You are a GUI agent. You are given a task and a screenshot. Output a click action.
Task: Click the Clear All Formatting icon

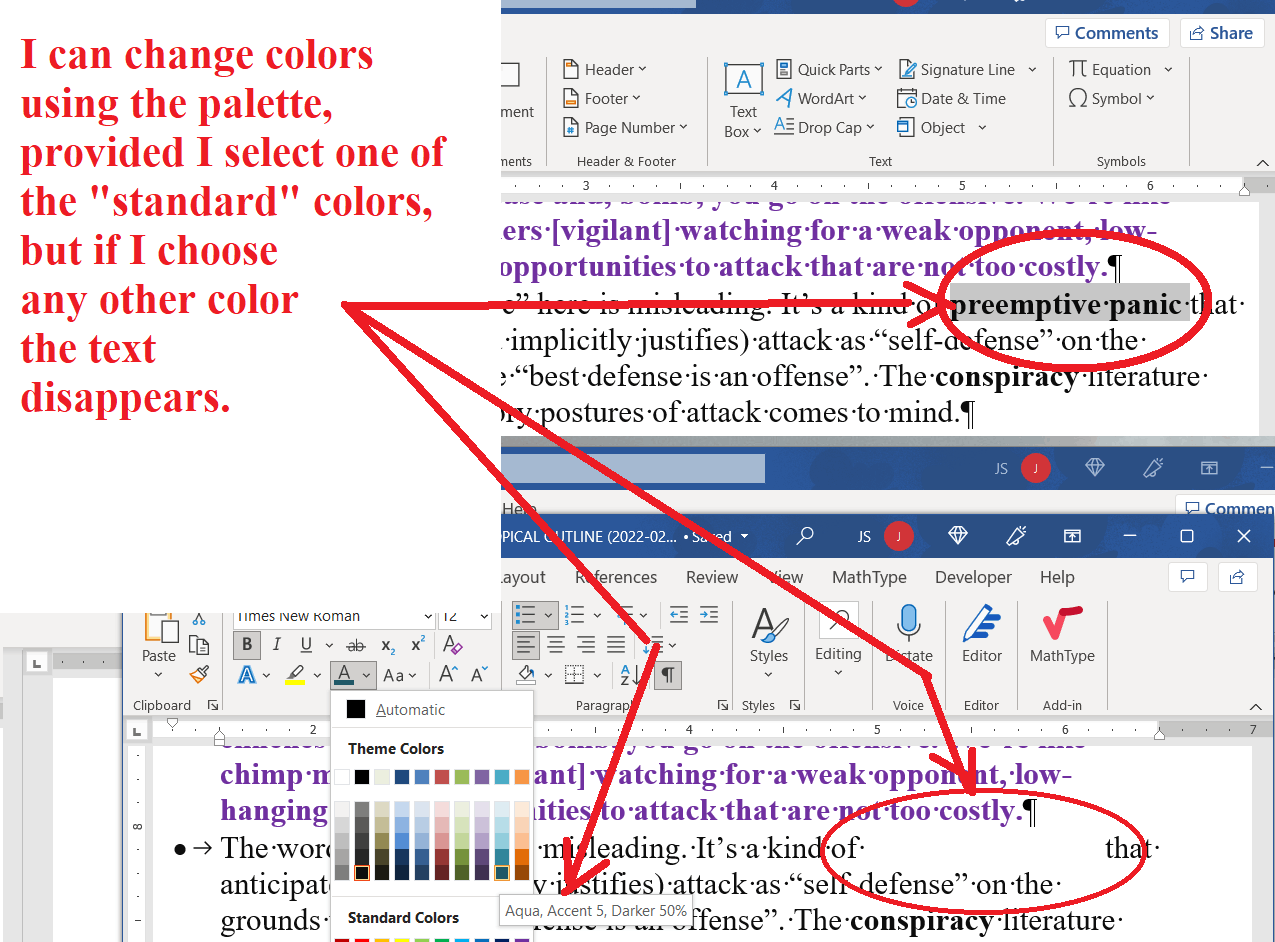(x=452, y=645)
